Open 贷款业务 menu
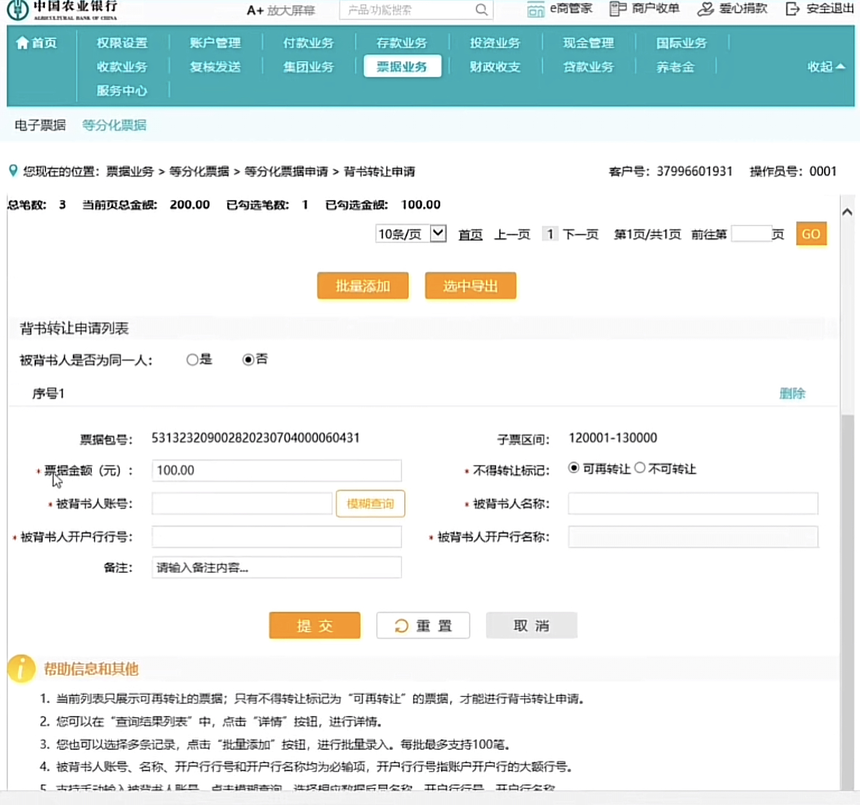This screenshot has width=860, height=805. [x=588, y=67]
